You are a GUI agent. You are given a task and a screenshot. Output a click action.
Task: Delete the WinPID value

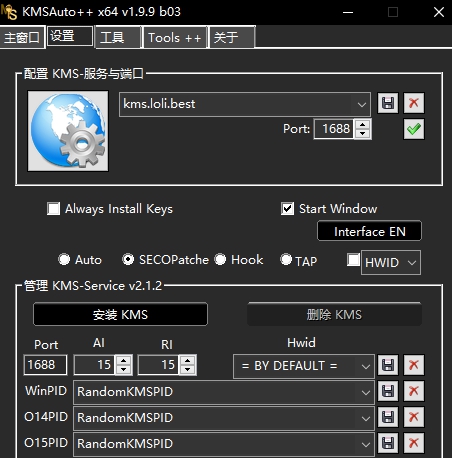[x=414, y=391]
